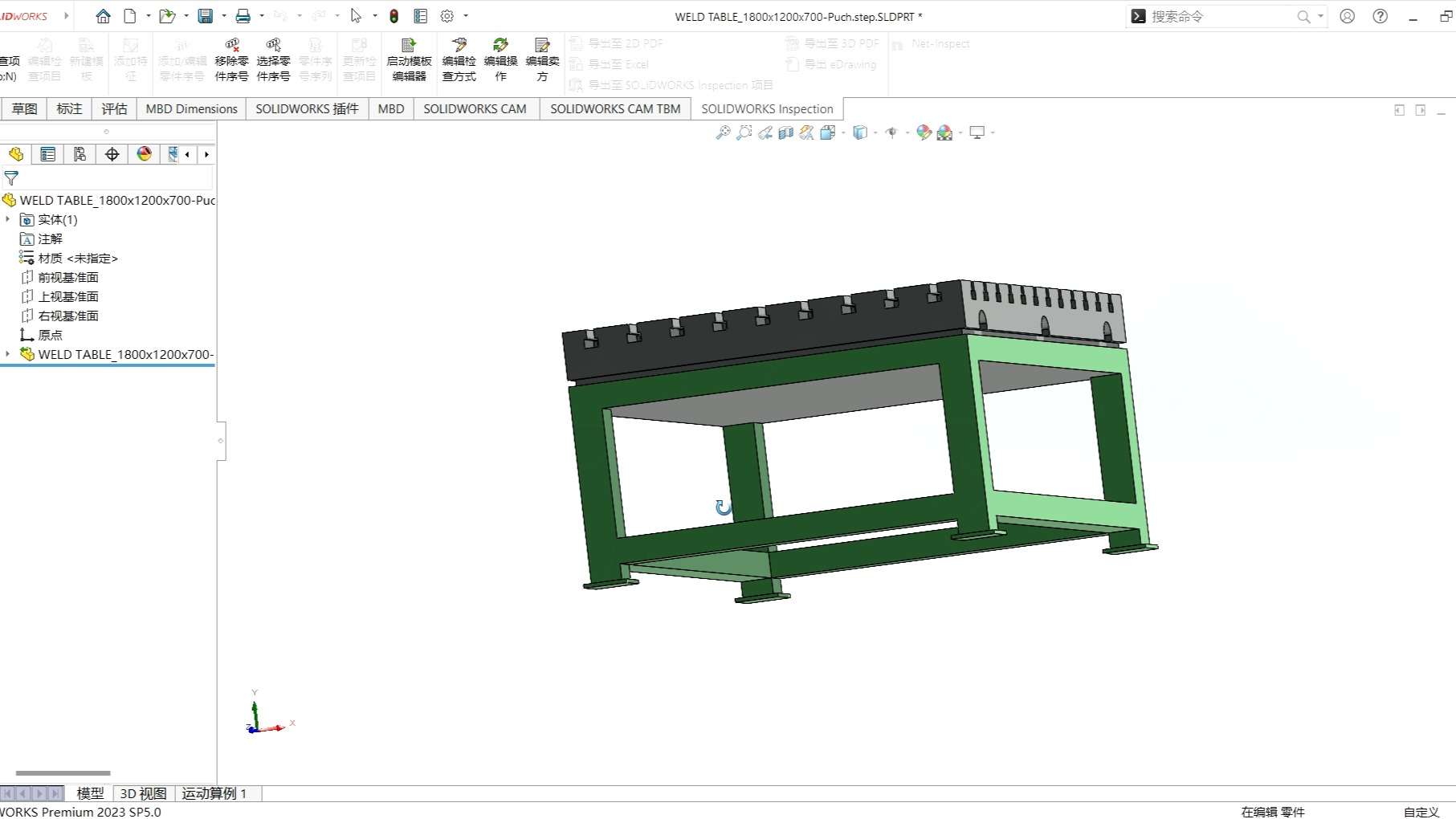Open the Help question mark icon
The height and width of the screenshot is (819, 1456).
coord(1380,16)
